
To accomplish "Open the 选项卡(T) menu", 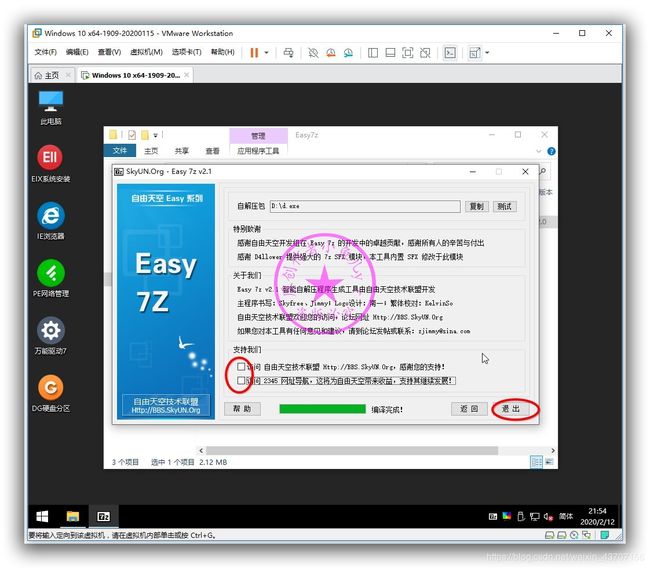I will tap(187, 52).
